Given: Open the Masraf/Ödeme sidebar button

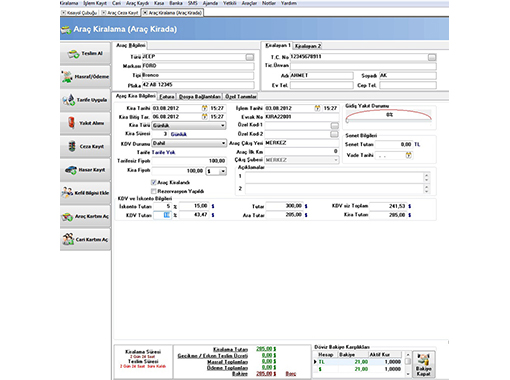Looking at the screenshot, I should [85, 77].
